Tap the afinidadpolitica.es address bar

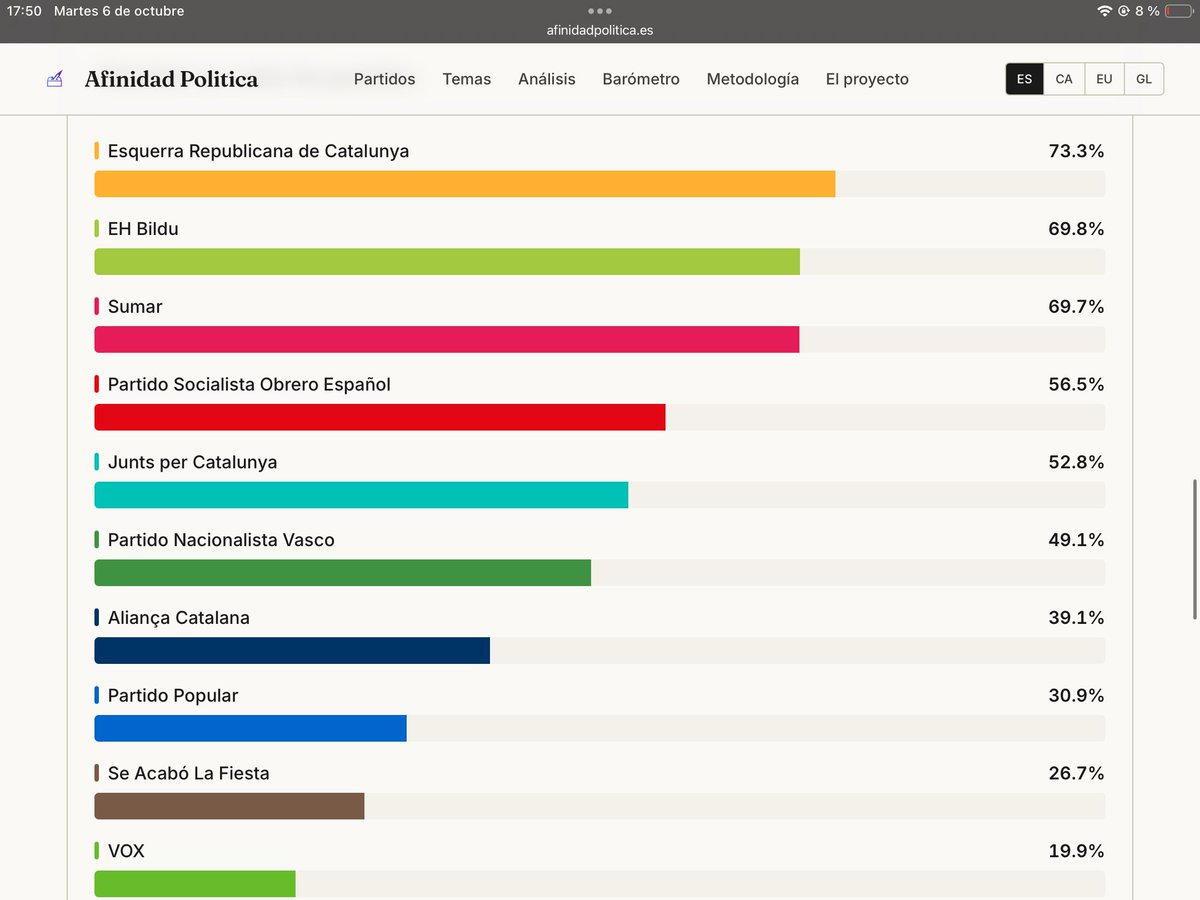(600, 30)
